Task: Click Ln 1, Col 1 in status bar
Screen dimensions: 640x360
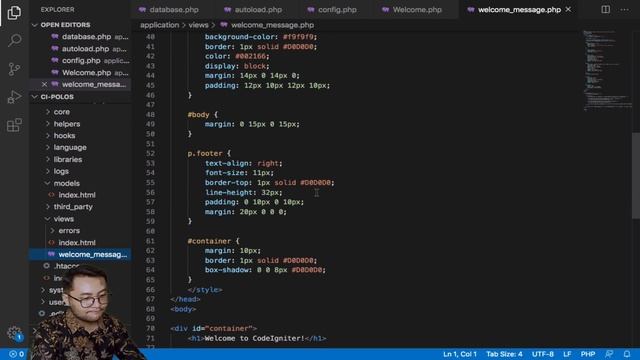Action: [x=460, y=354]
